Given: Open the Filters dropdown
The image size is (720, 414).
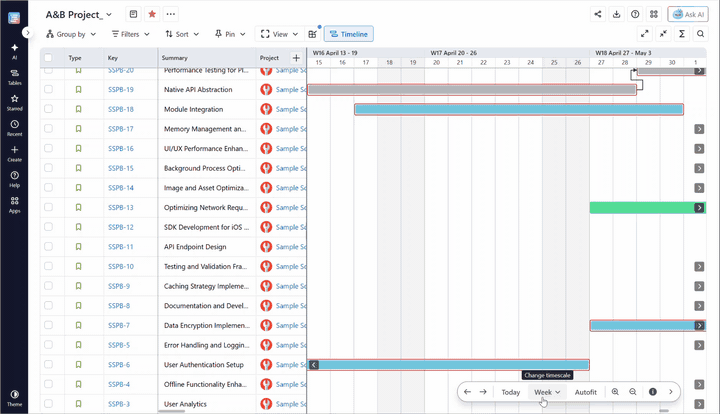Looking at the screenshot, I should [x=131, y=34].
